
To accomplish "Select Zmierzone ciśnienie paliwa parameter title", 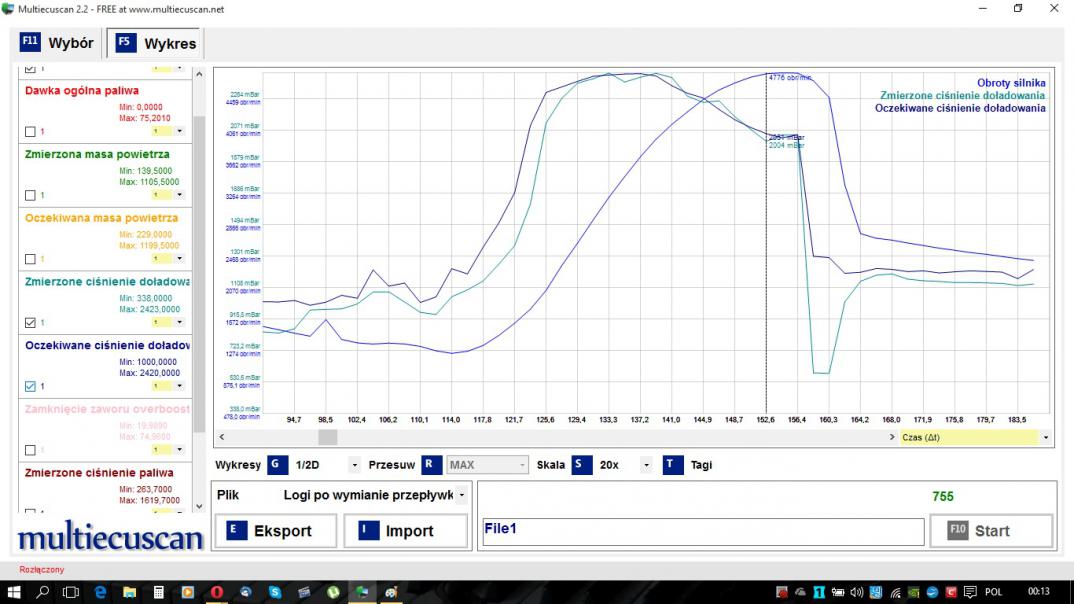I will (x=99, y=473).
